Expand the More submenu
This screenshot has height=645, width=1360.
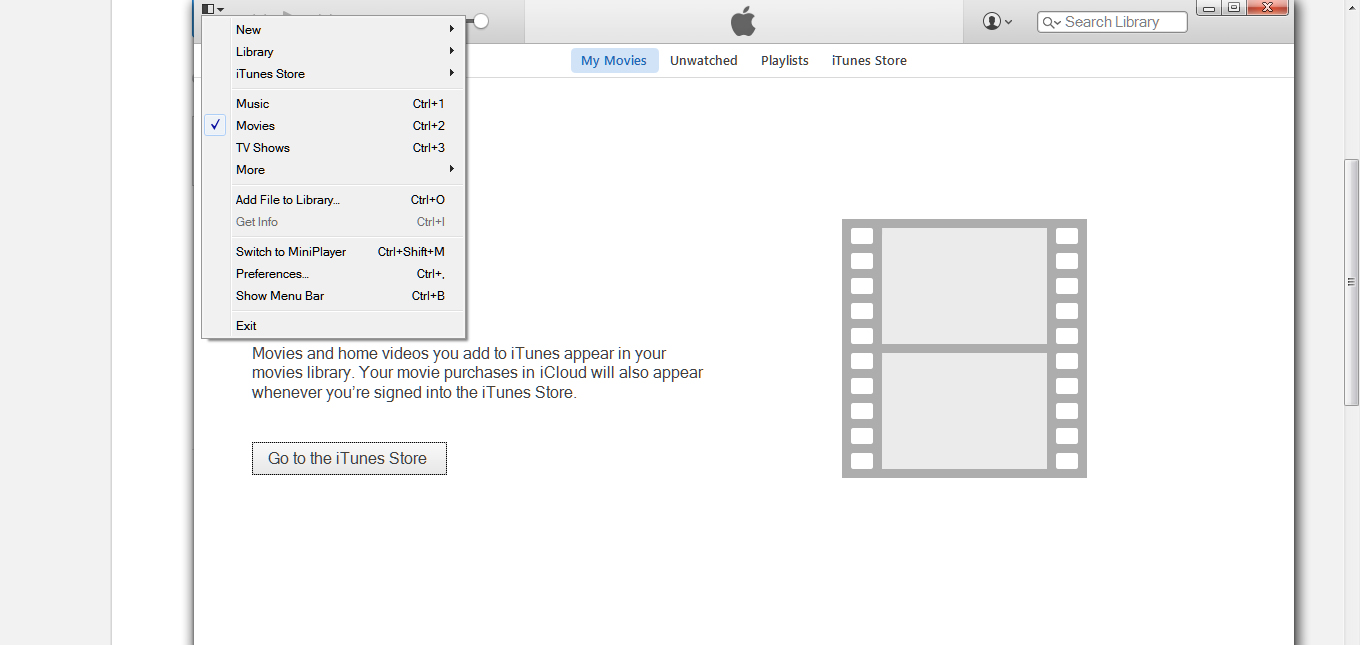pyautogui.click(x=334, y=170)
